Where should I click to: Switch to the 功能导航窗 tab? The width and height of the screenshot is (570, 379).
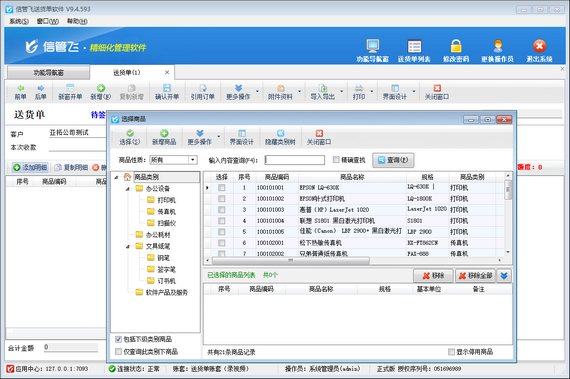pyautogui.click(x=48, y=73)
